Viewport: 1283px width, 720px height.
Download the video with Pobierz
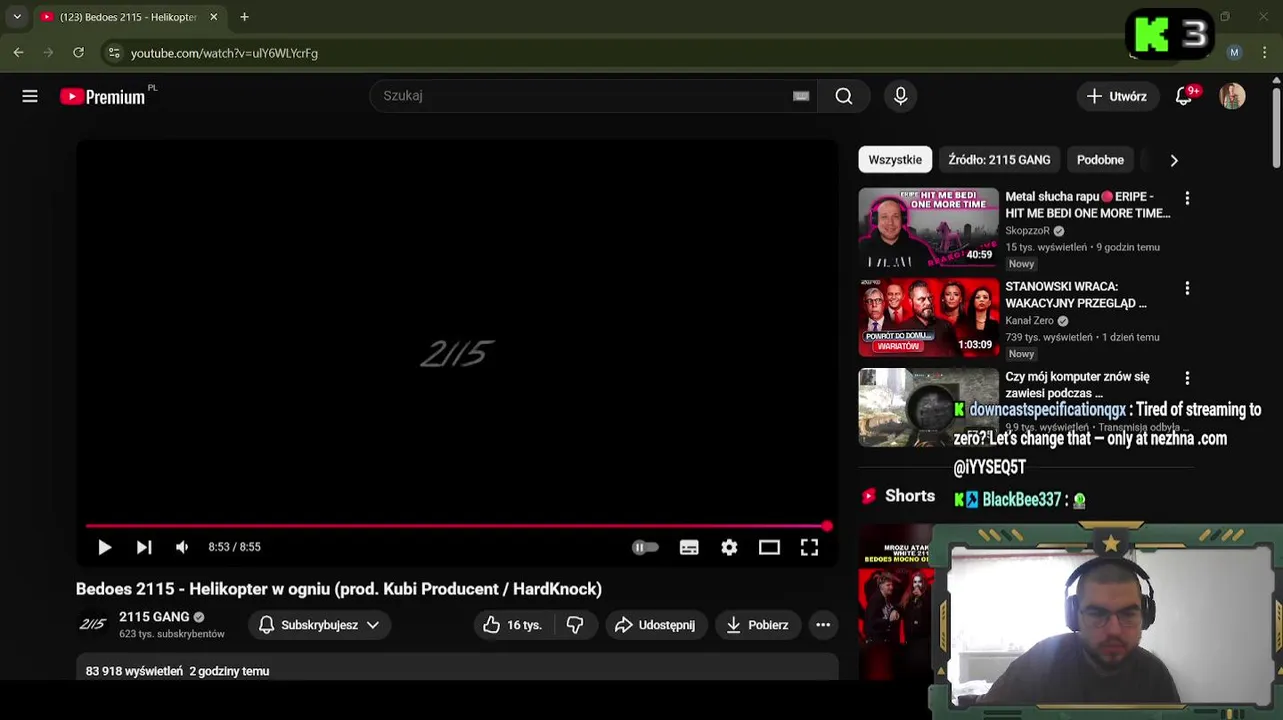(x=757, y=625)
